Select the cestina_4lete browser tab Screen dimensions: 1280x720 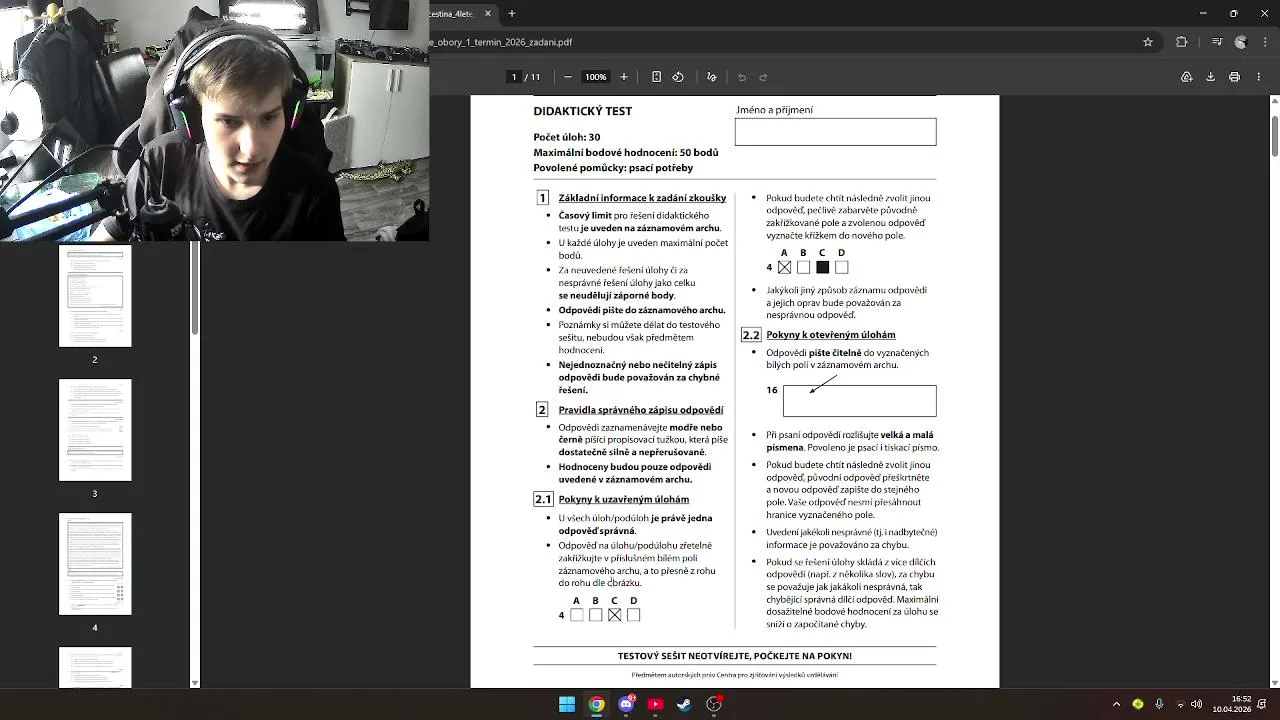pyautogui.click(x=455, y=14)
